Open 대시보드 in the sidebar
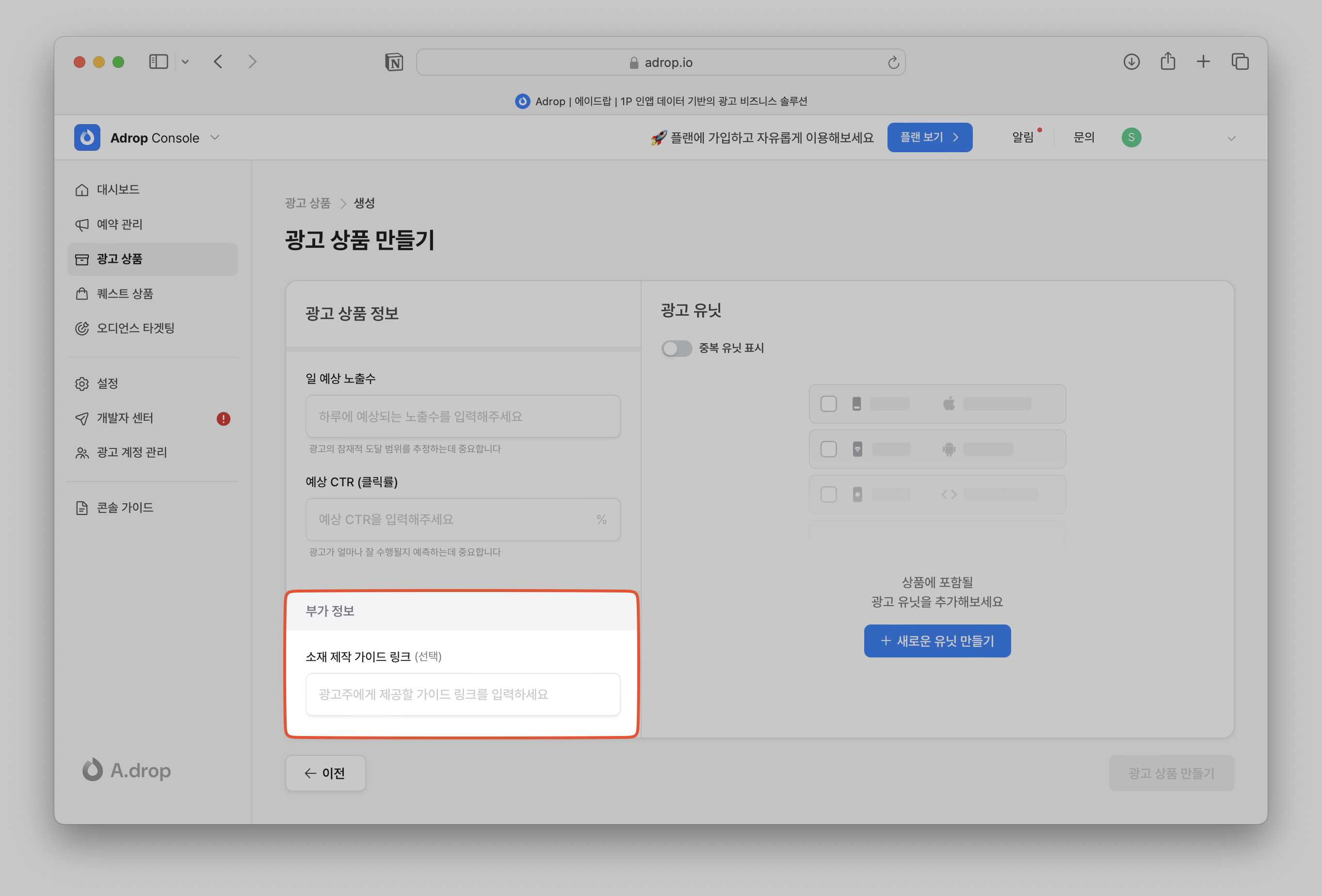Viewport: 1322px width, 896px height. pos(118,190)
